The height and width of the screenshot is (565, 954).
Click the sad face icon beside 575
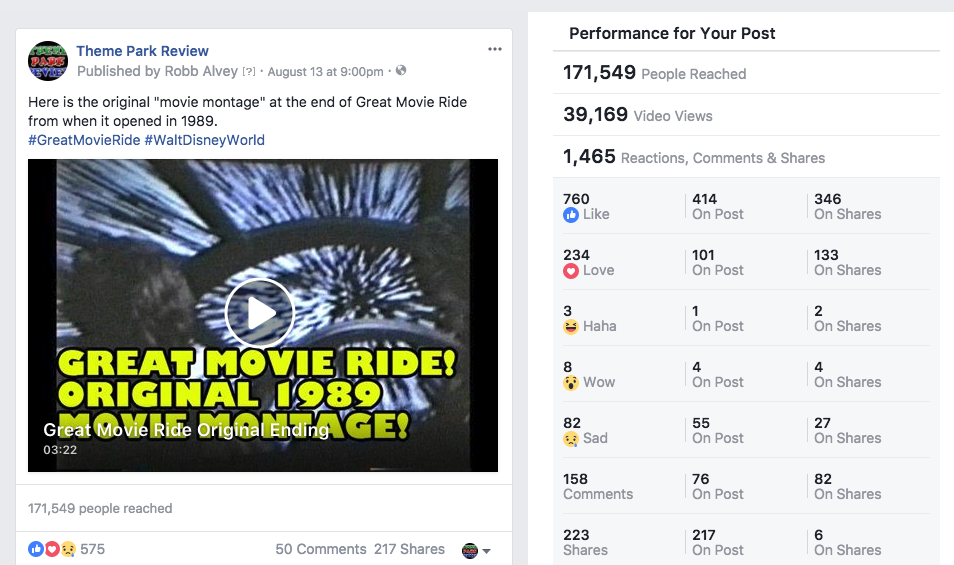pyautogui.click(x=68, y=549)
